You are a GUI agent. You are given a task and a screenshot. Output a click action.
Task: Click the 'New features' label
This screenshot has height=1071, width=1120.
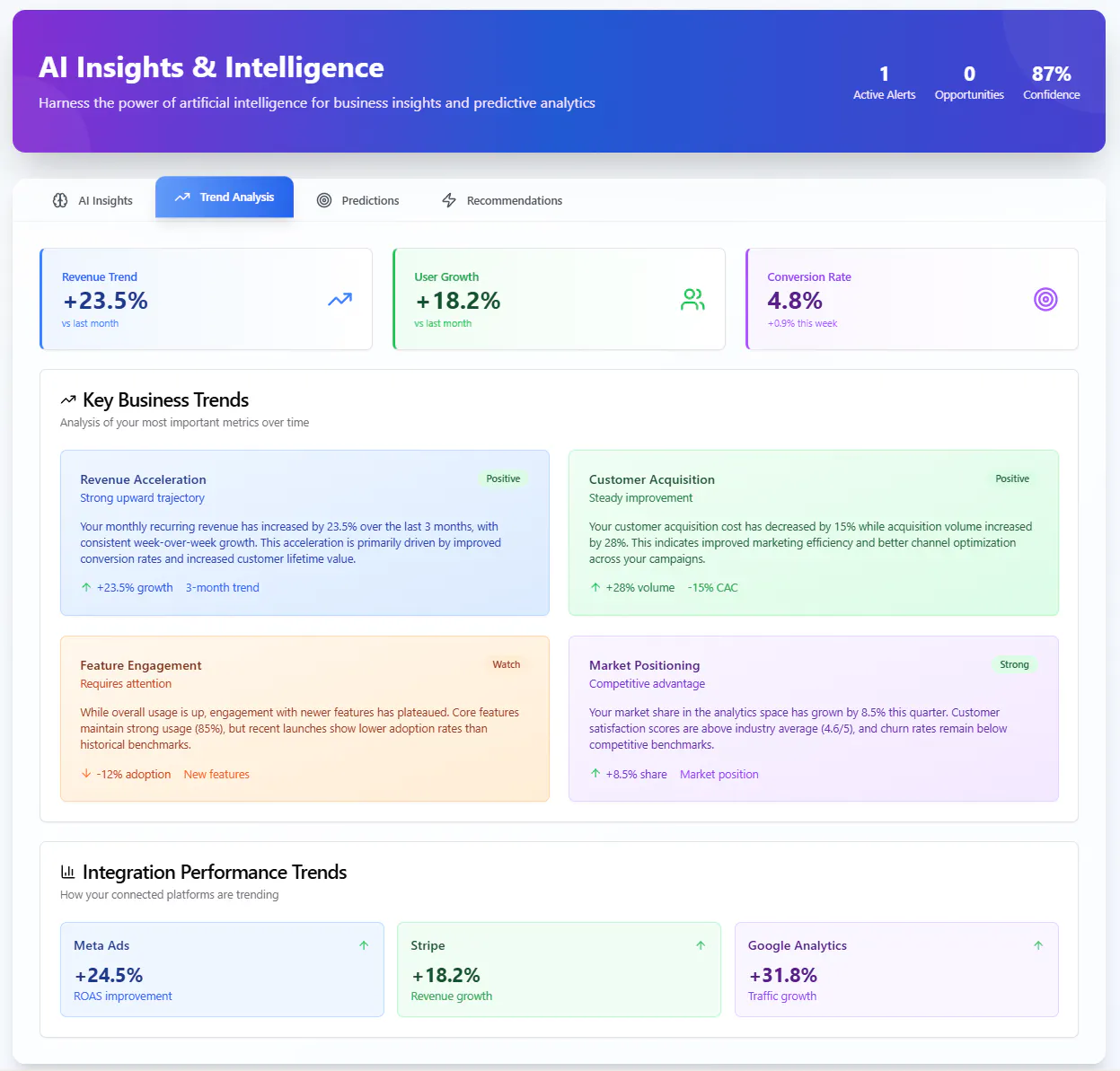click(x=216, y=774)
